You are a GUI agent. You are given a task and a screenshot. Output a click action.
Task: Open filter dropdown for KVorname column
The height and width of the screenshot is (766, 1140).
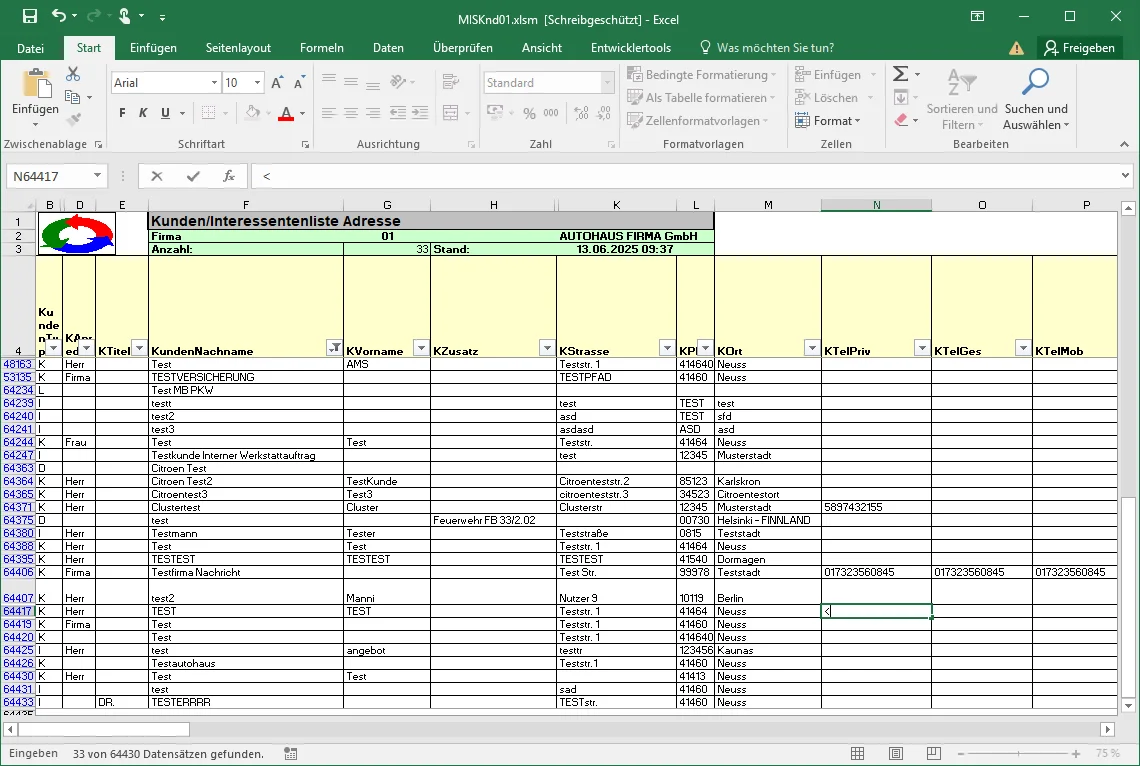421,348
